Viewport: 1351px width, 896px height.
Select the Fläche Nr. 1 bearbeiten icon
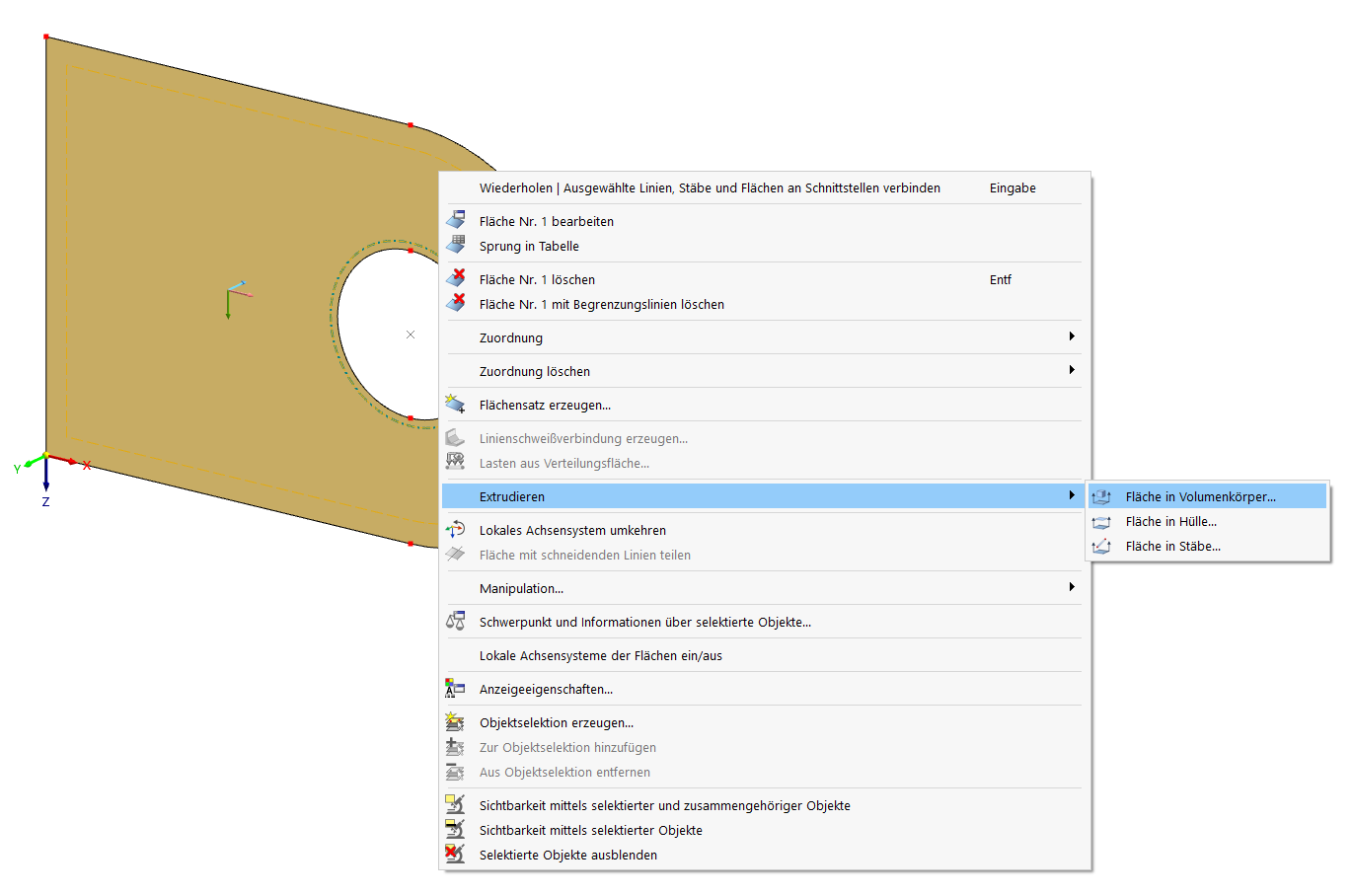pyautogui.click(x=456, y=219)
